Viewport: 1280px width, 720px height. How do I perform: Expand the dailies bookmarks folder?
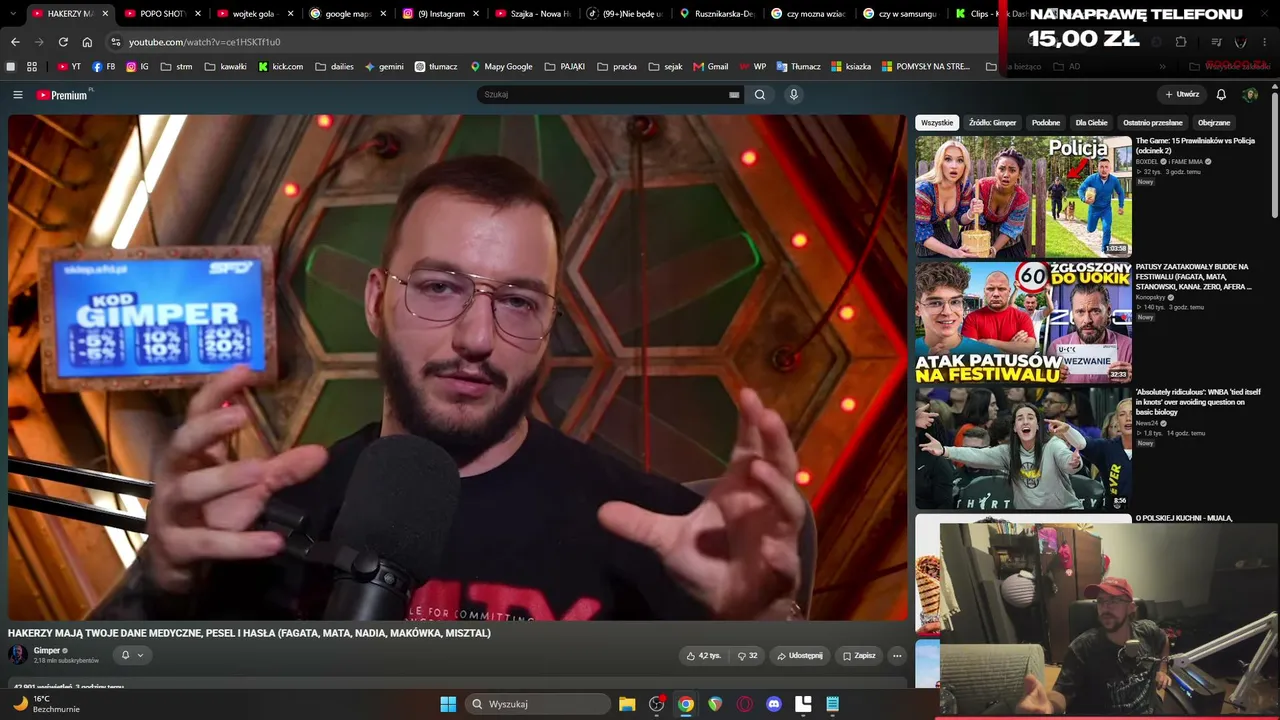click(x=334, y=67)
